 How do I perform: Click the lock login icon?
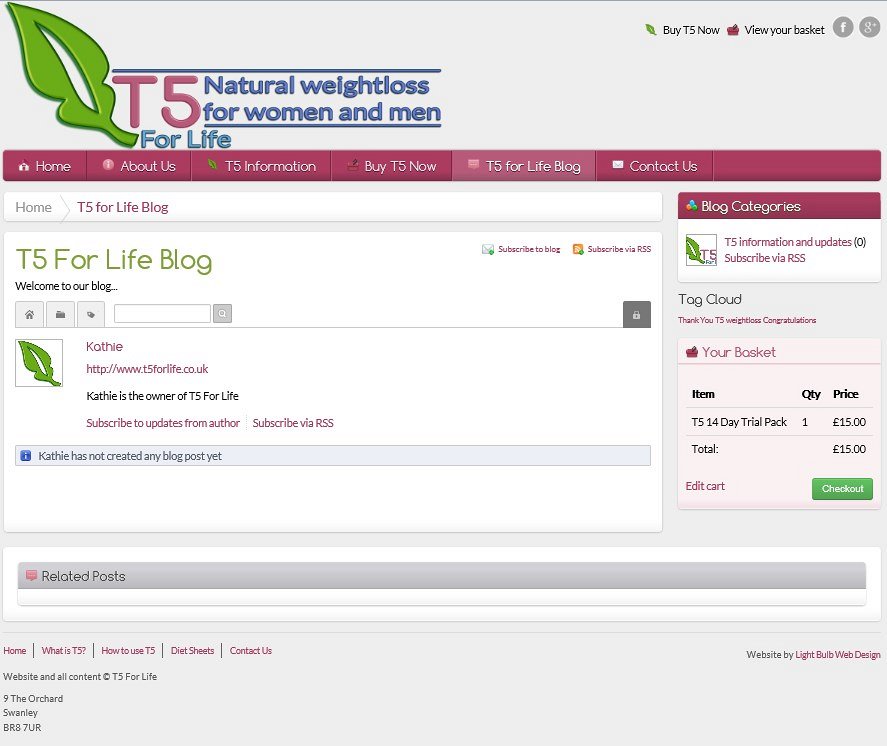pos(636,314)
